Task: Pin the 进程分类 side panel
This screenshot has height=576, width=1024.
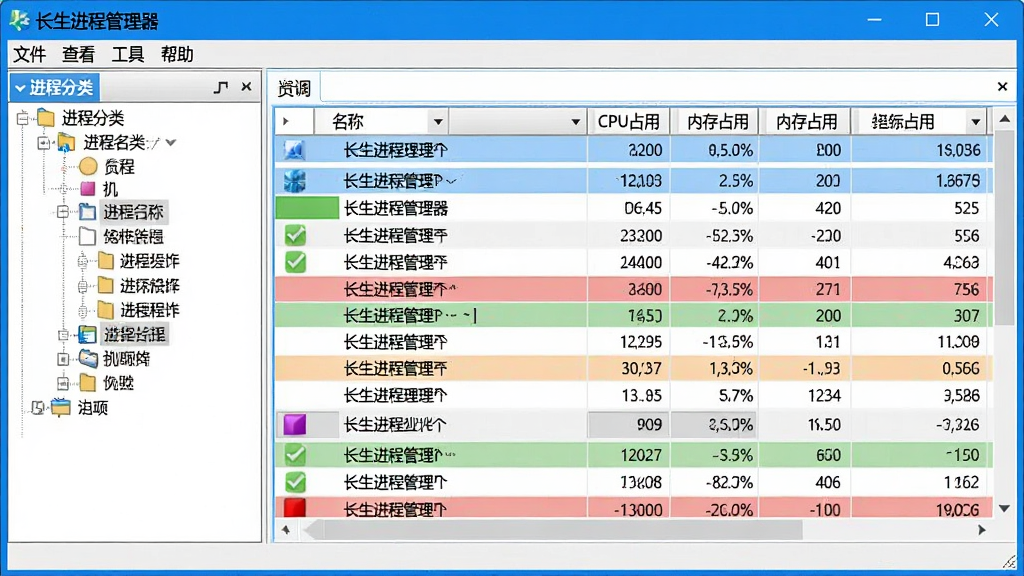Action: click(x=221, y=87)
